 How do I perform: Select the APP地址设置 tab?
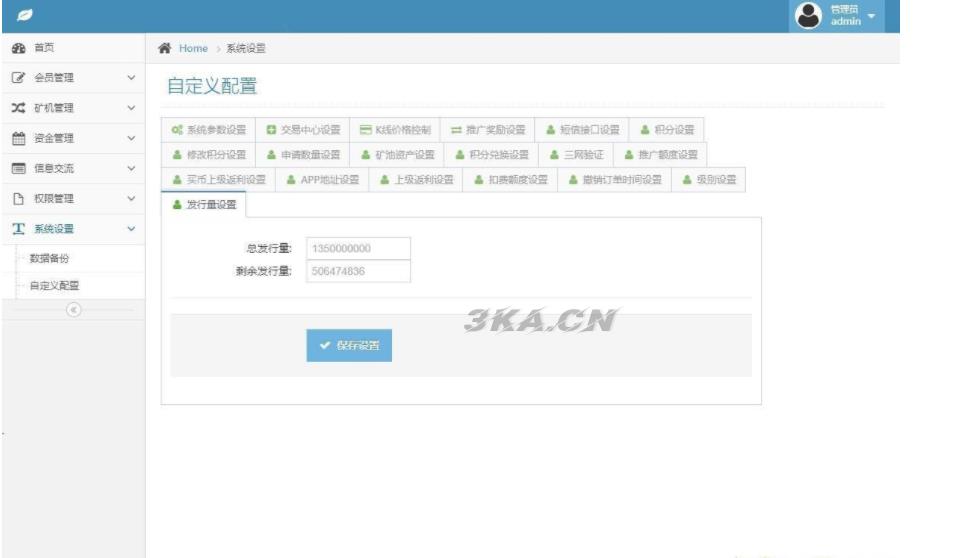(x=322, y=180)
